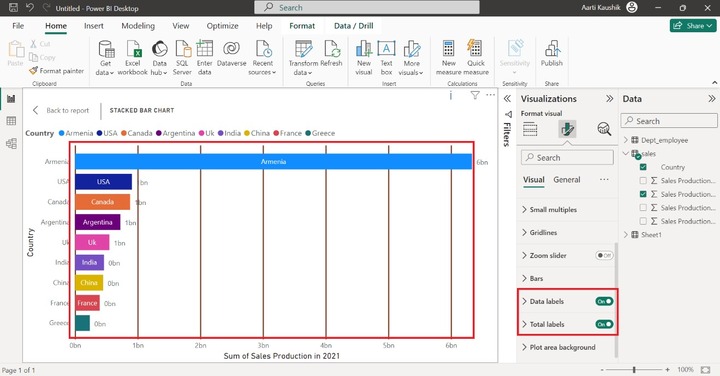Click the zoom slider handle in status bar

click(x=634, y=370)
